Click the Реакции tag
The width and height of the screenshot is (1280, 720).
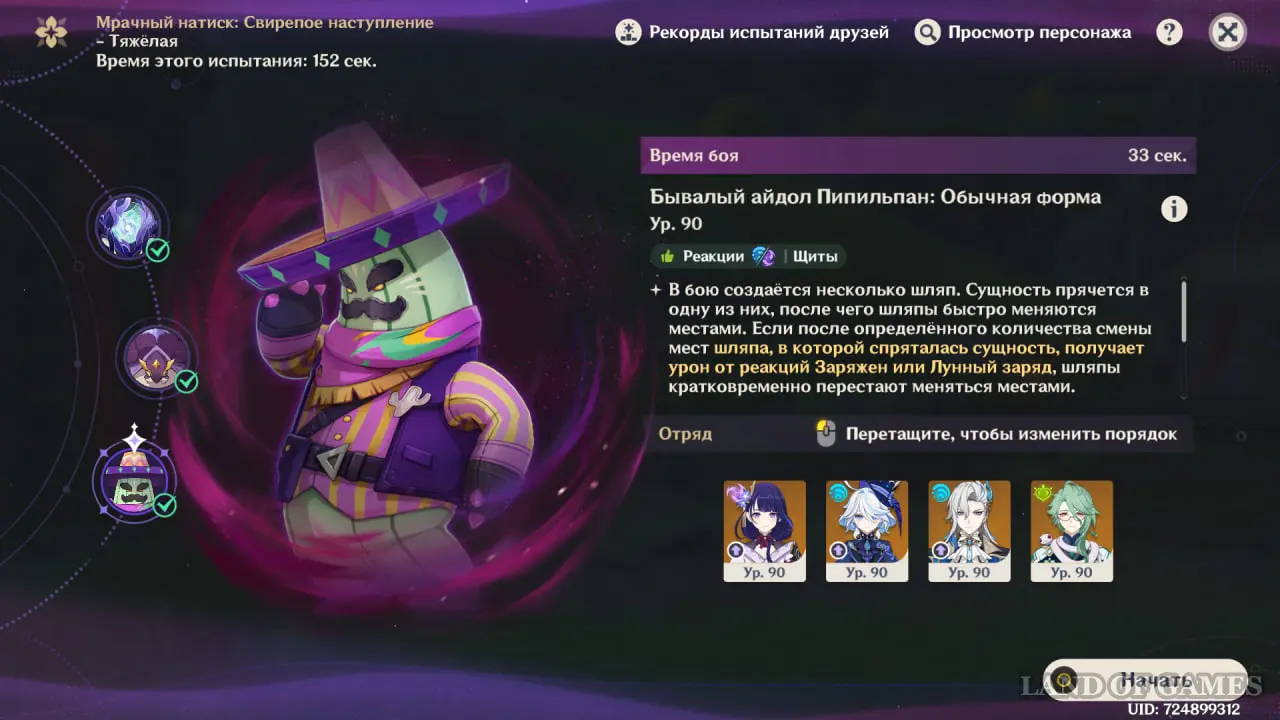pyautogui.click(x=701, y=256)
